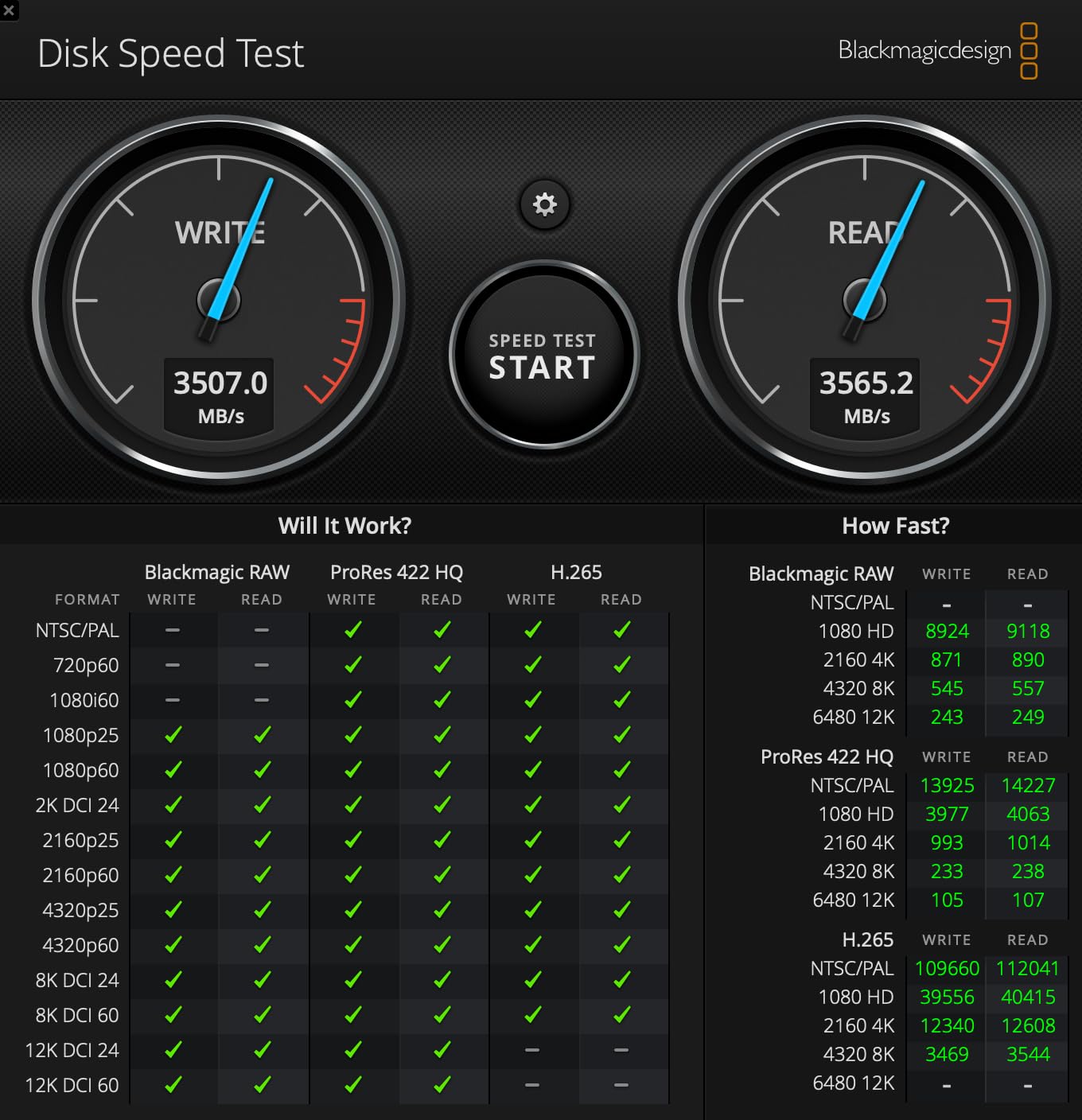Click the 'How Fast?' heading

(896, 526)
